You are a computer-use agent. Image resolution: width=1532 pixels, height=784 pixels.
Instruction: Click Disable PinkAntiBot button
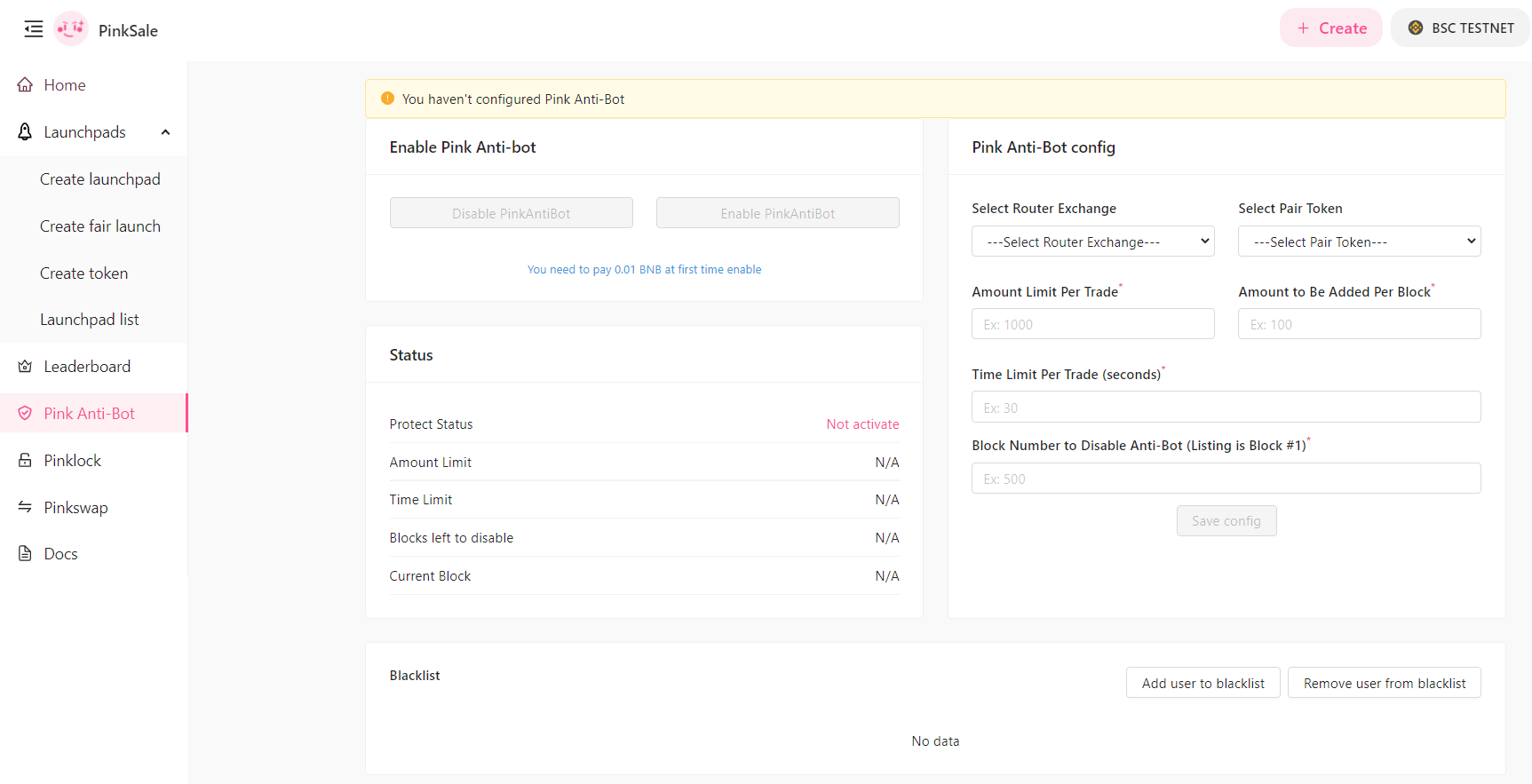[511, 213]
